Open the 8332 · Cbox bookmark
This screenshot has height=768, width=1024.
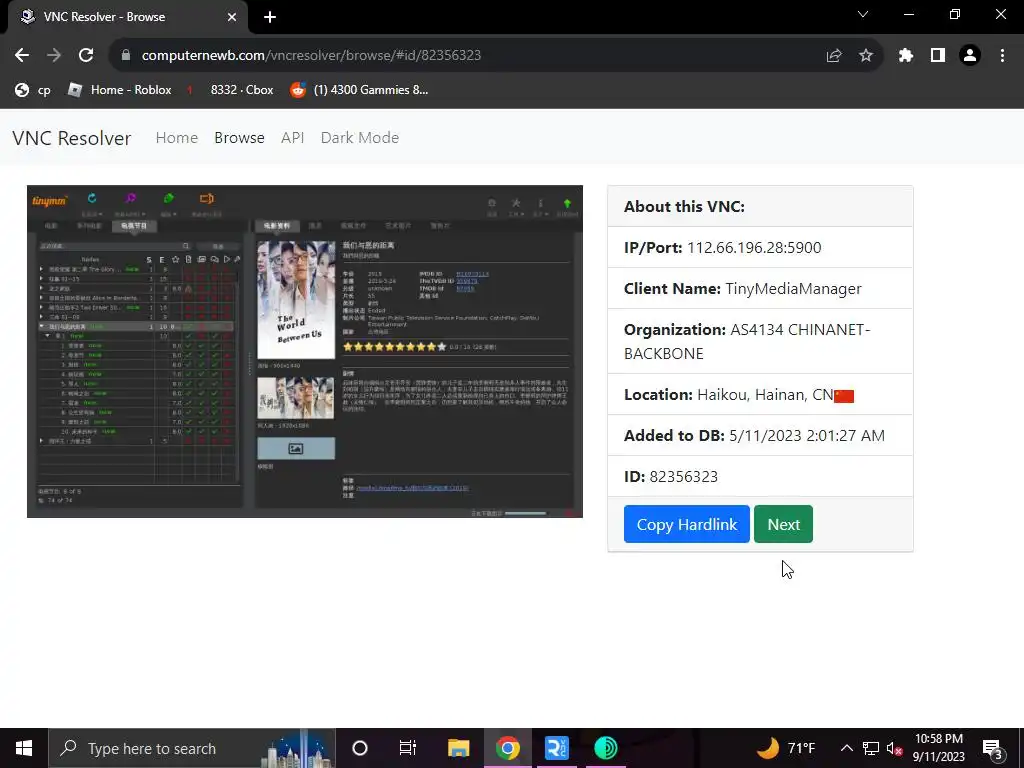click(229, 90)
